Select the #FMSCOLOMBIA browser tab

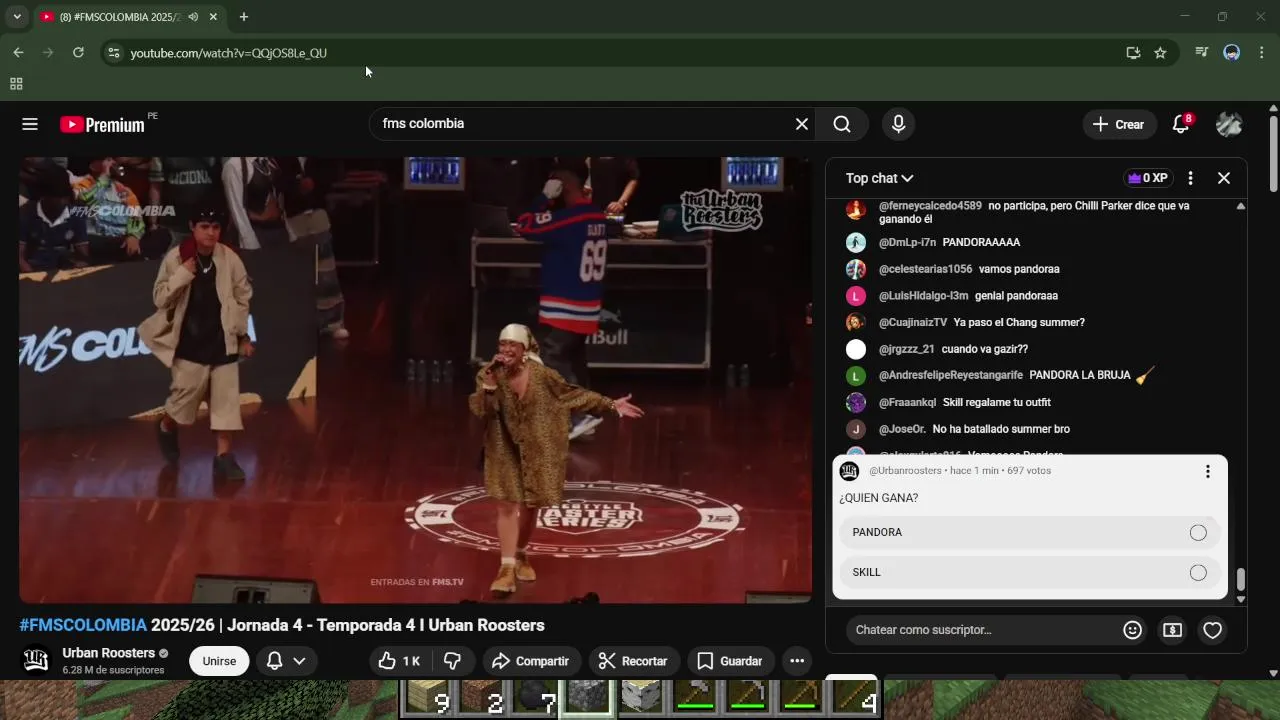coord(120,17)
